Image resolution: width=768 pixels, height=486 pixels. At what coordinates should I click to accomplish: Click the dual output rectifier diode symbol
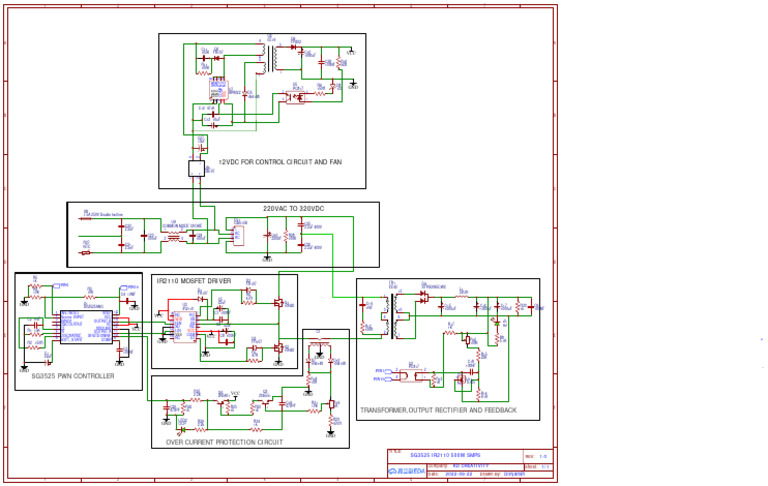click(424, 297)
